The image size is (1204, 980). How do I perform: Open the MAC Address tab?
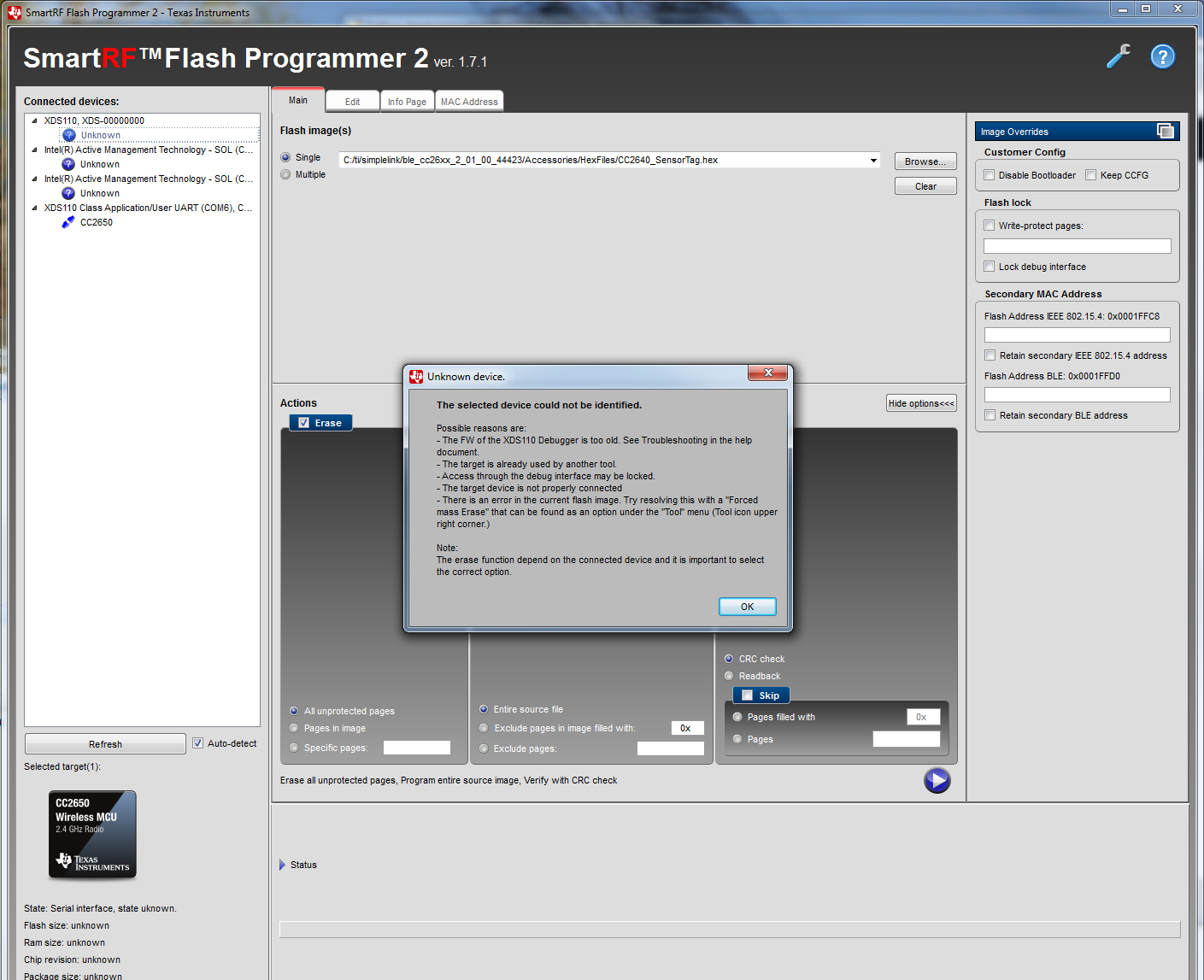pos(469,102)
